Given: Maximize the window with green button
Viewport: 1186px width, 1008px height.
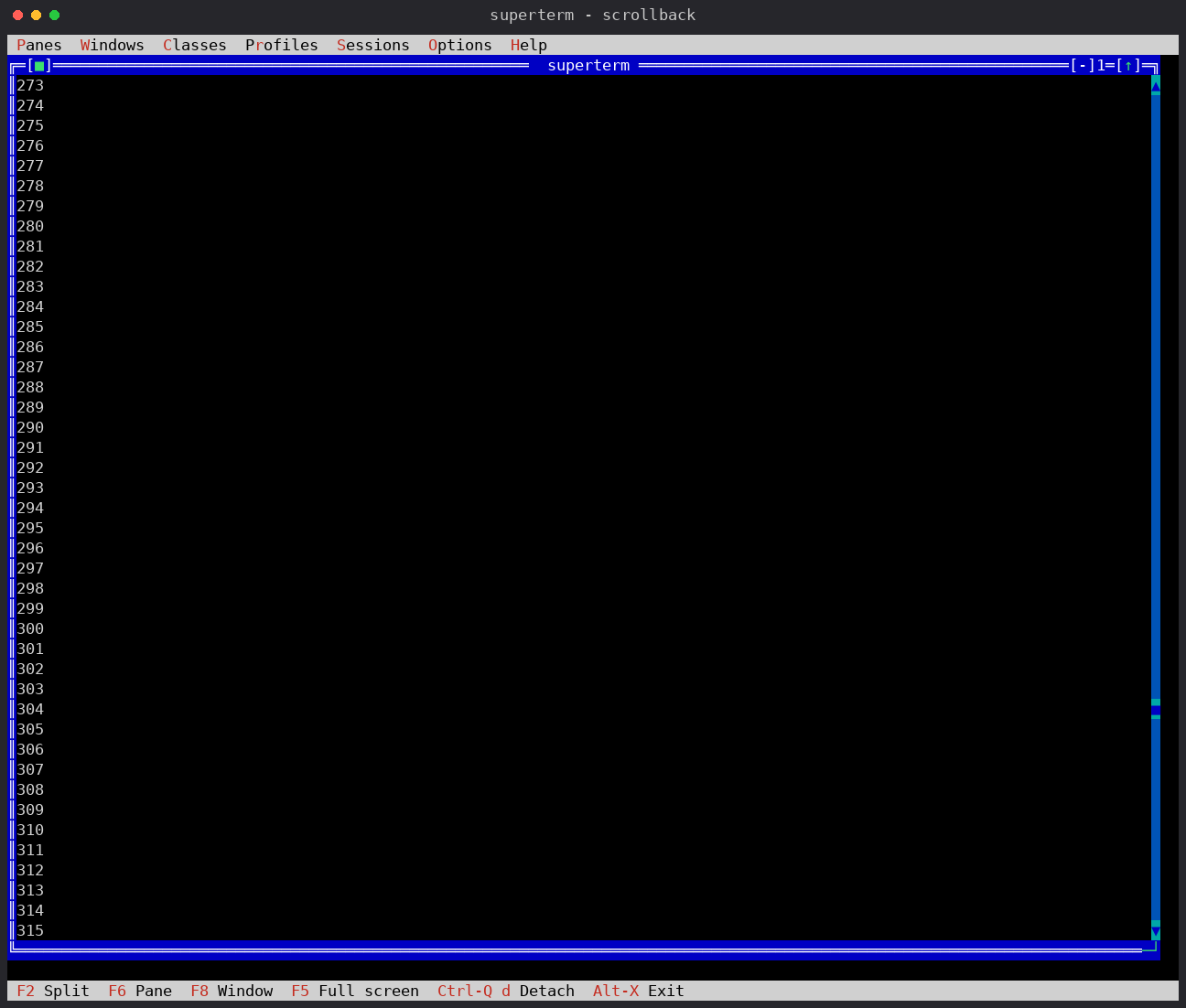Looking at the screenshot, I should 54,15.
